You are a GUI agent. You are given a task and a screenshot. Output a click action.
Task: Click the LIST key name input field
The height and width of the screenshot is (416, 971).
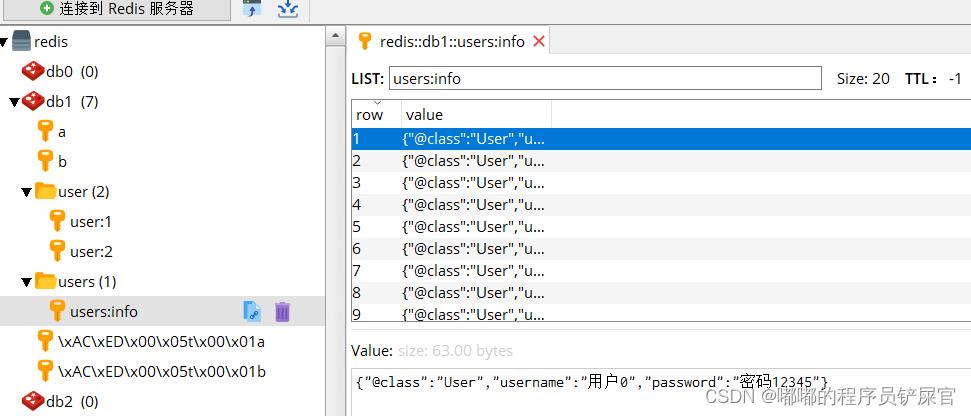click(605, 79)
